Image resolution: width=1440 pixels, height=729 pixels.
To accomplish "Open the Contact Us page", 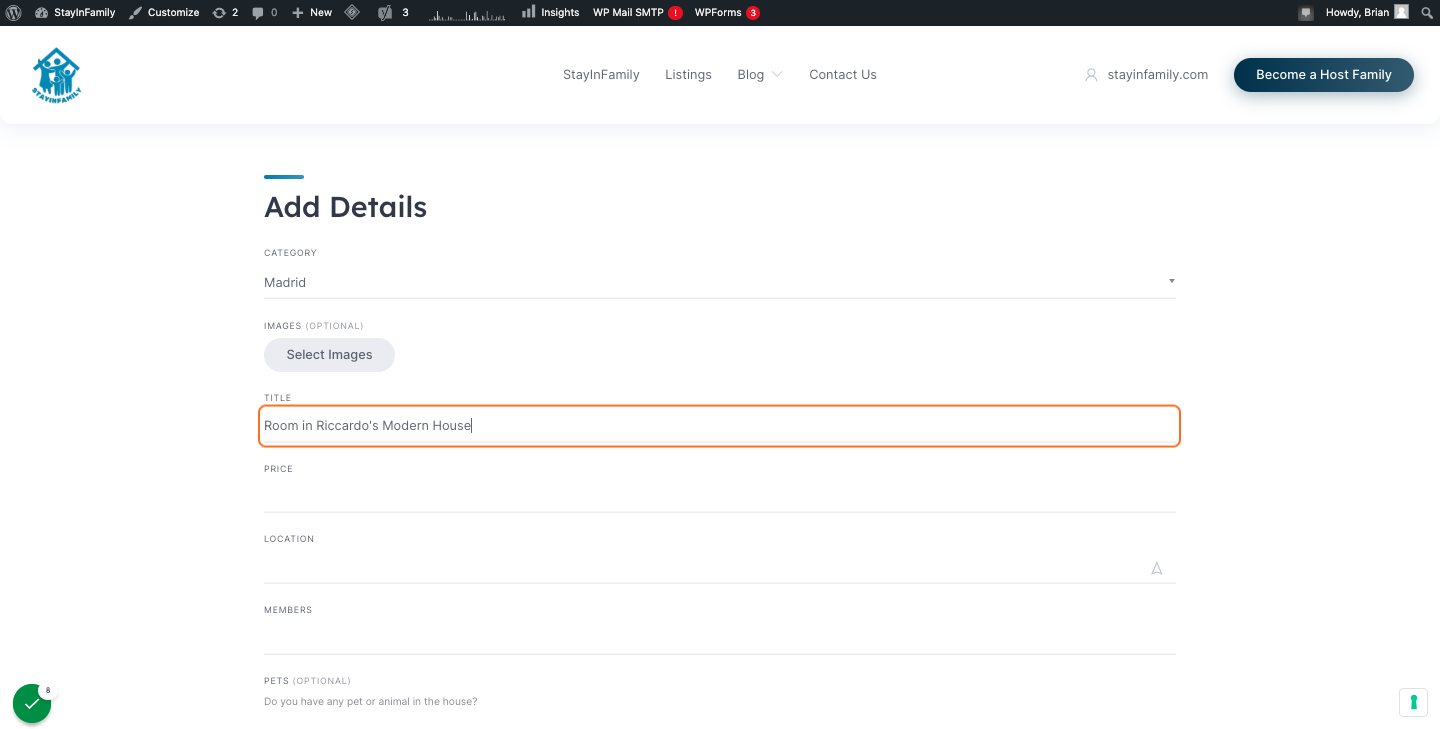I will [843, 75].
